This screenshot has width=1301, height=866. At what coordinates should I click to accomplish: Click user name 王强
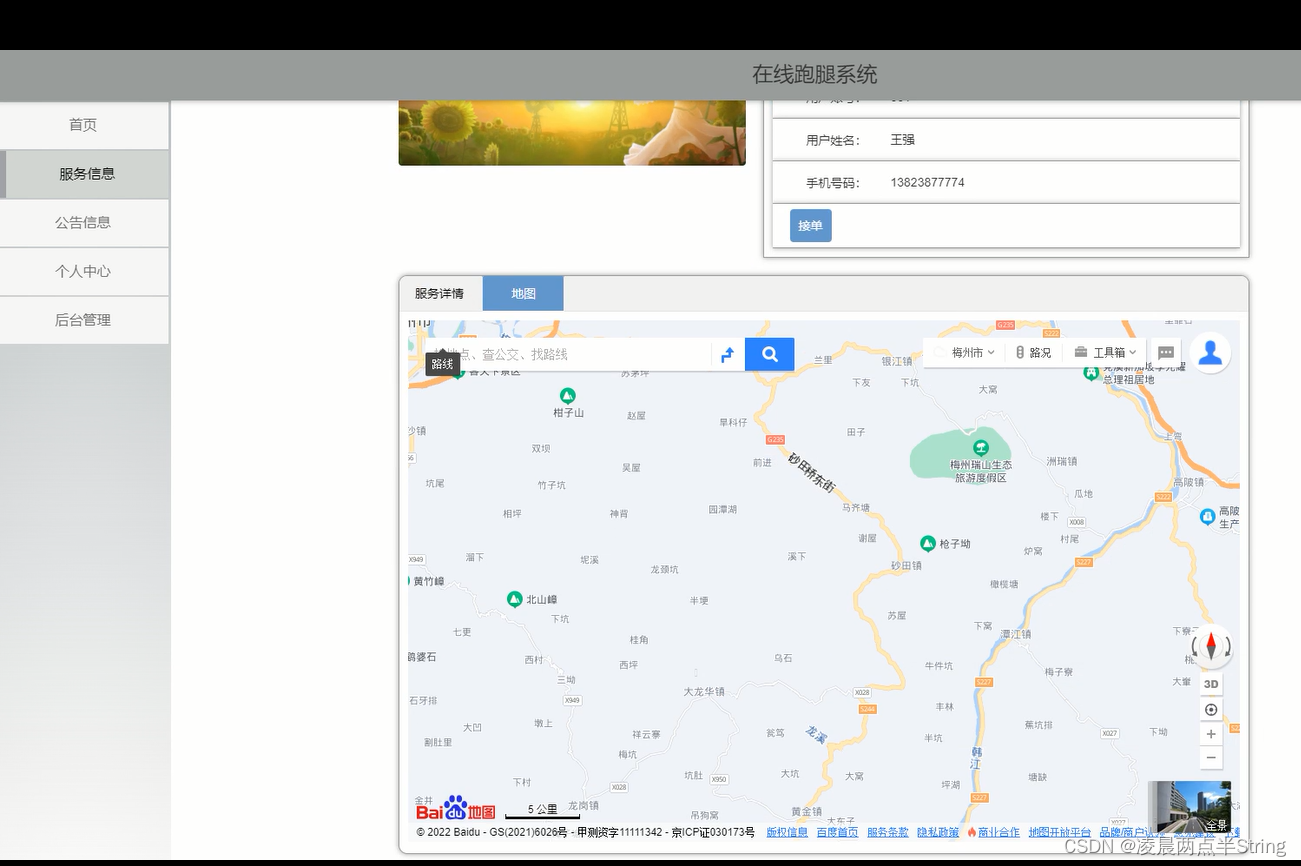pos(902,140)
